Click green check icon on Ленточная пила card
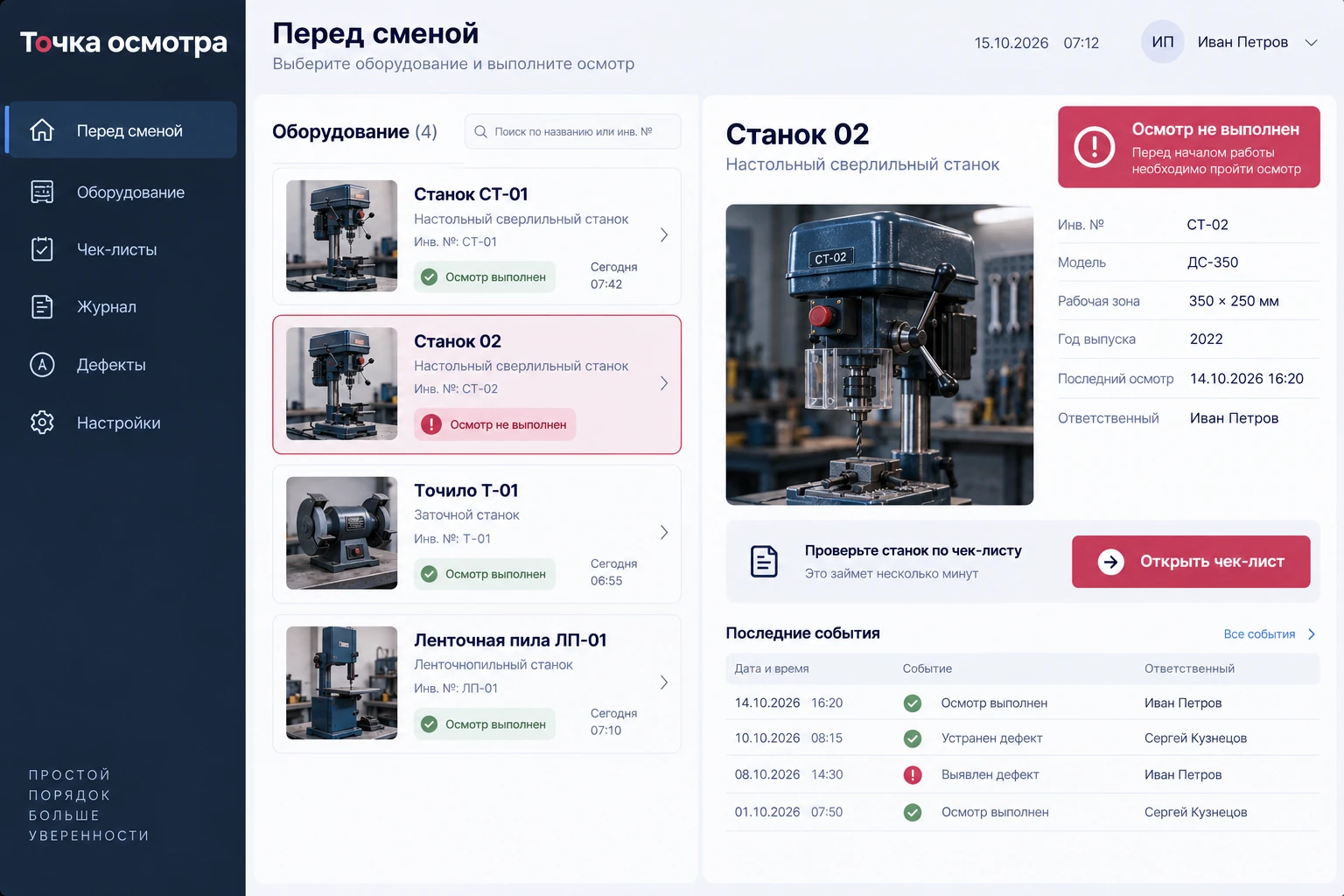 [x=429, y=724]
